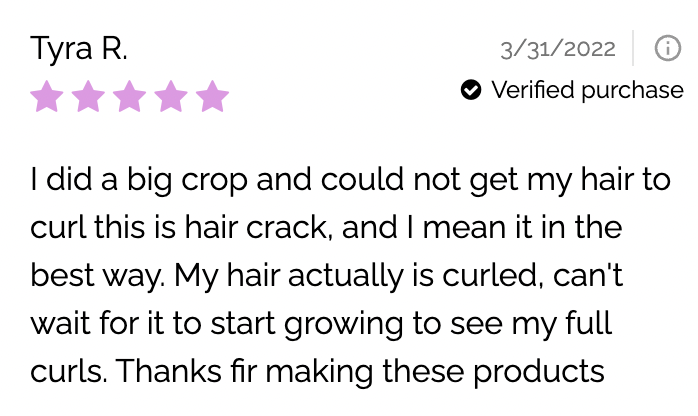Click the divider between date and info icon
The width and height of the screenshot is (698, 416).
pos(633,47)
